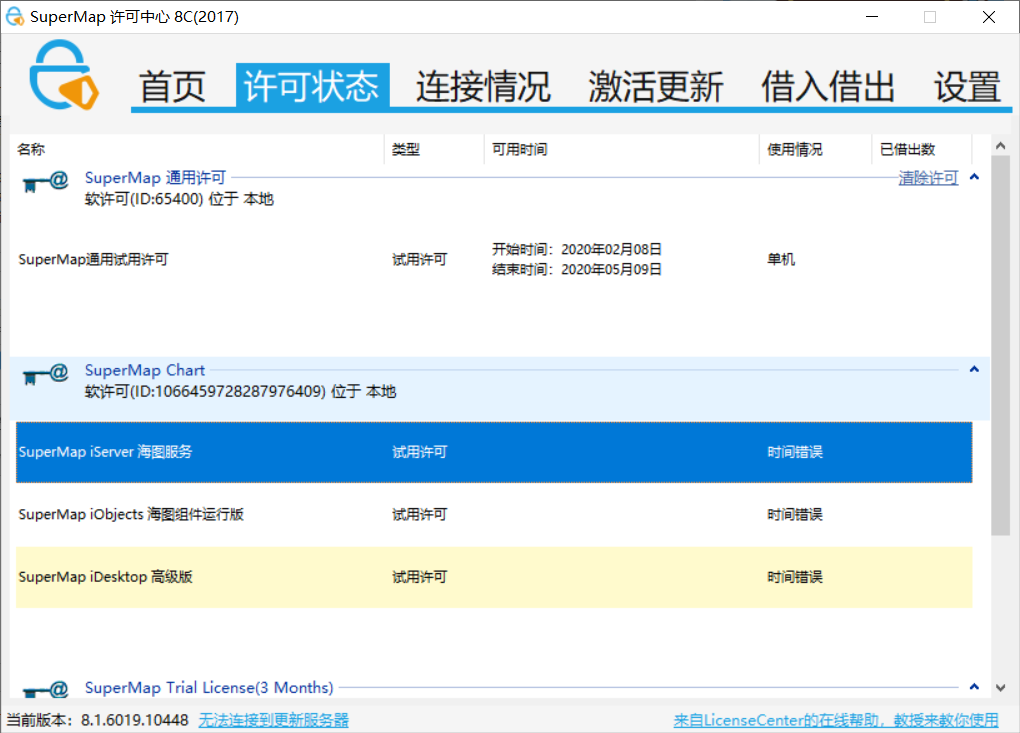The width and height of the screenshot is (1020, 733).
Task: Open the 首页 tab
Action: [x=172, y=87]
